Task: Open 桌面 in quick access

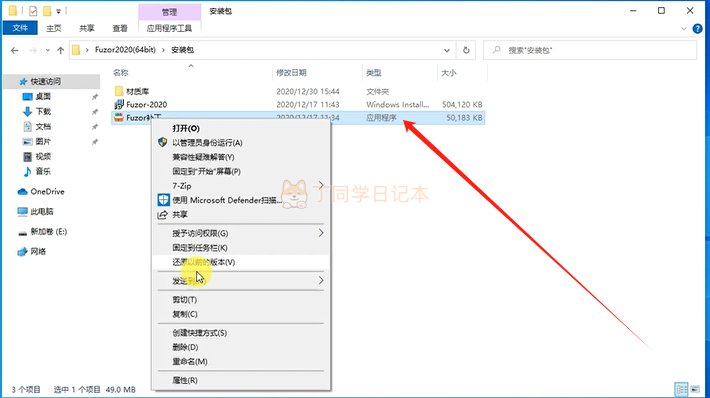Action: coord(43,96)
